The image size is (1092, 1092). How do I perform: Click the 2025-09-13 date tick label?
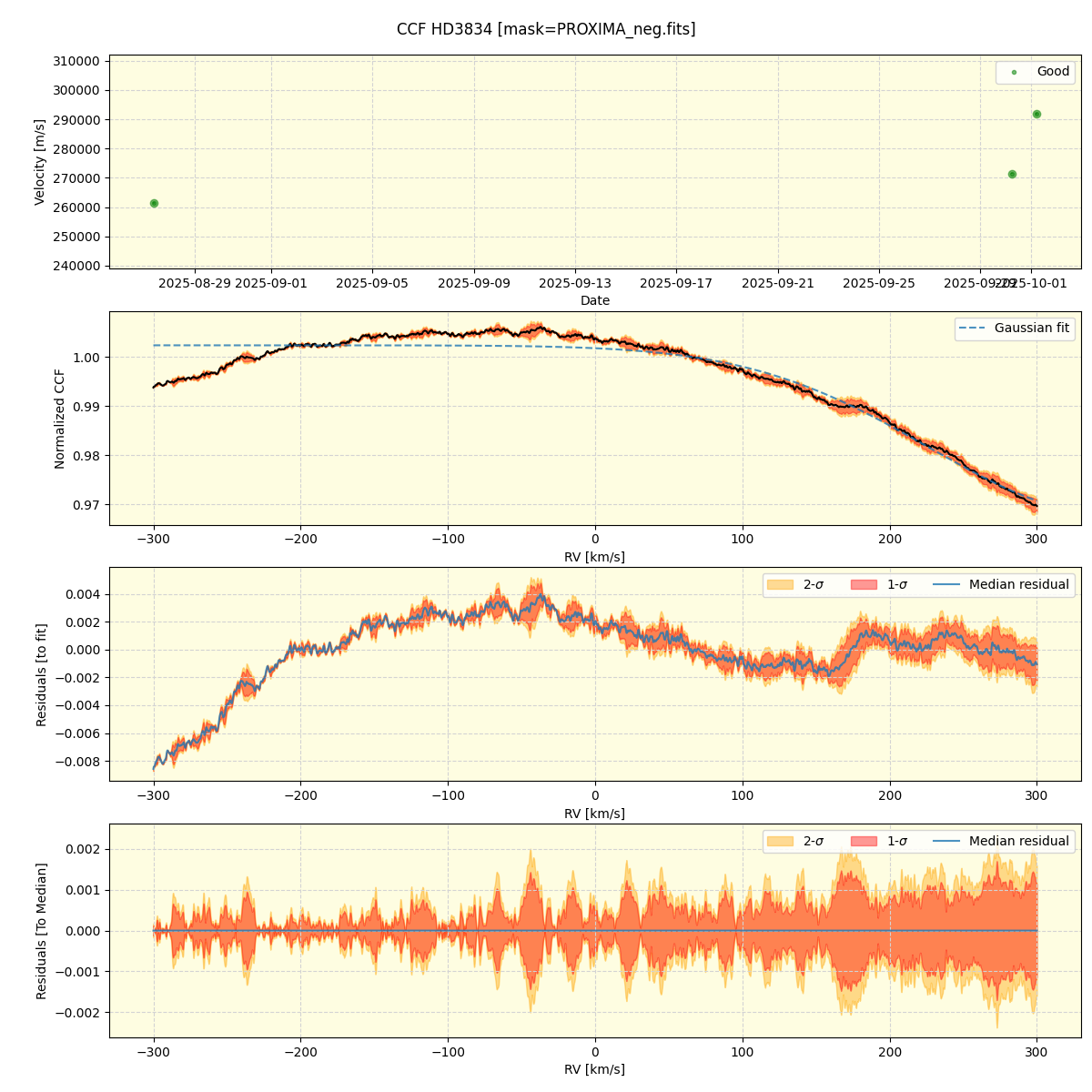575,283
